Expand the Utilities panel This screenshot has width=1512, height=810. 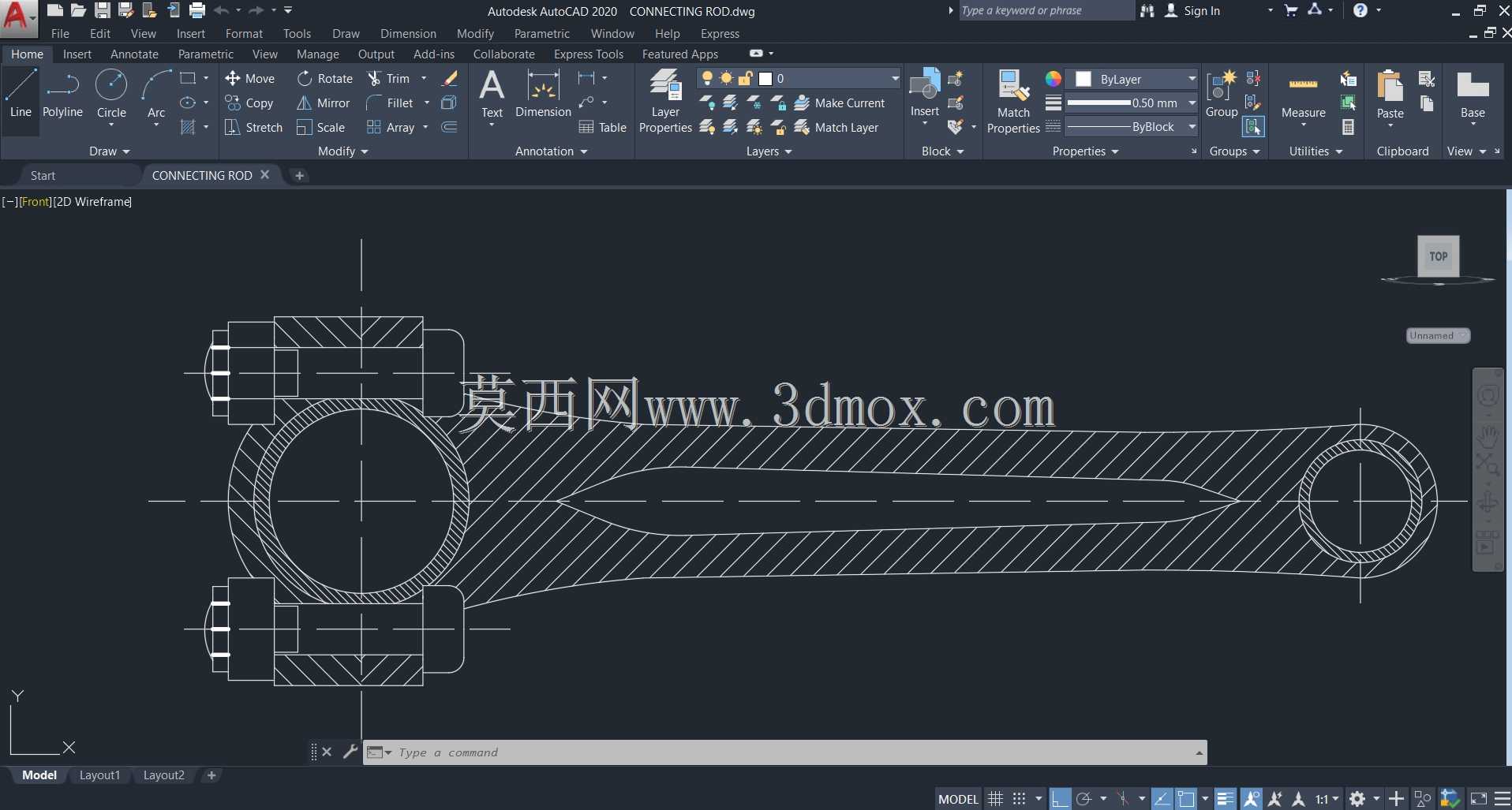click(x=1316, y=151)
